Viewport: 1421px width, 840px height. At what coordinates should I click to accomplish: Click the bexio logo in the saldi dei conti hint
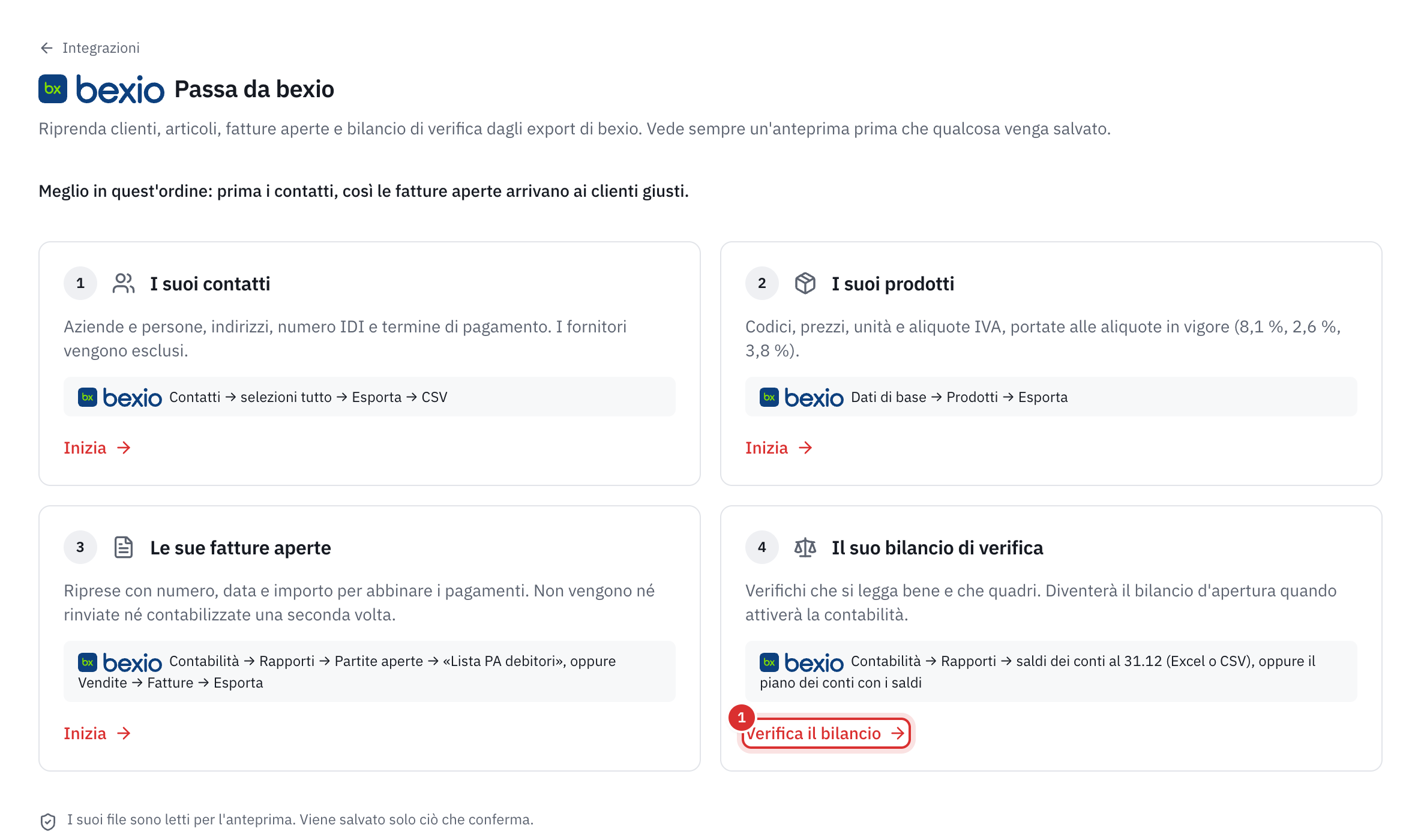click(x=802, y=662)
